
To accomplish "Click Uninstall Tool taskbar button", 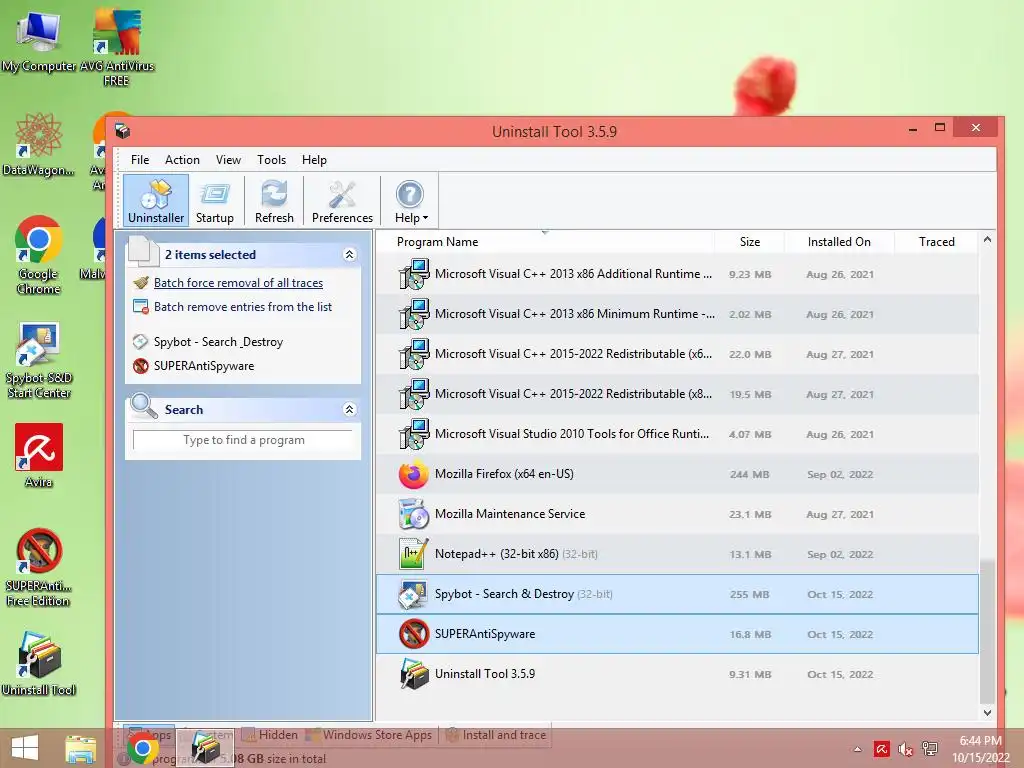I will click(205, 748).
